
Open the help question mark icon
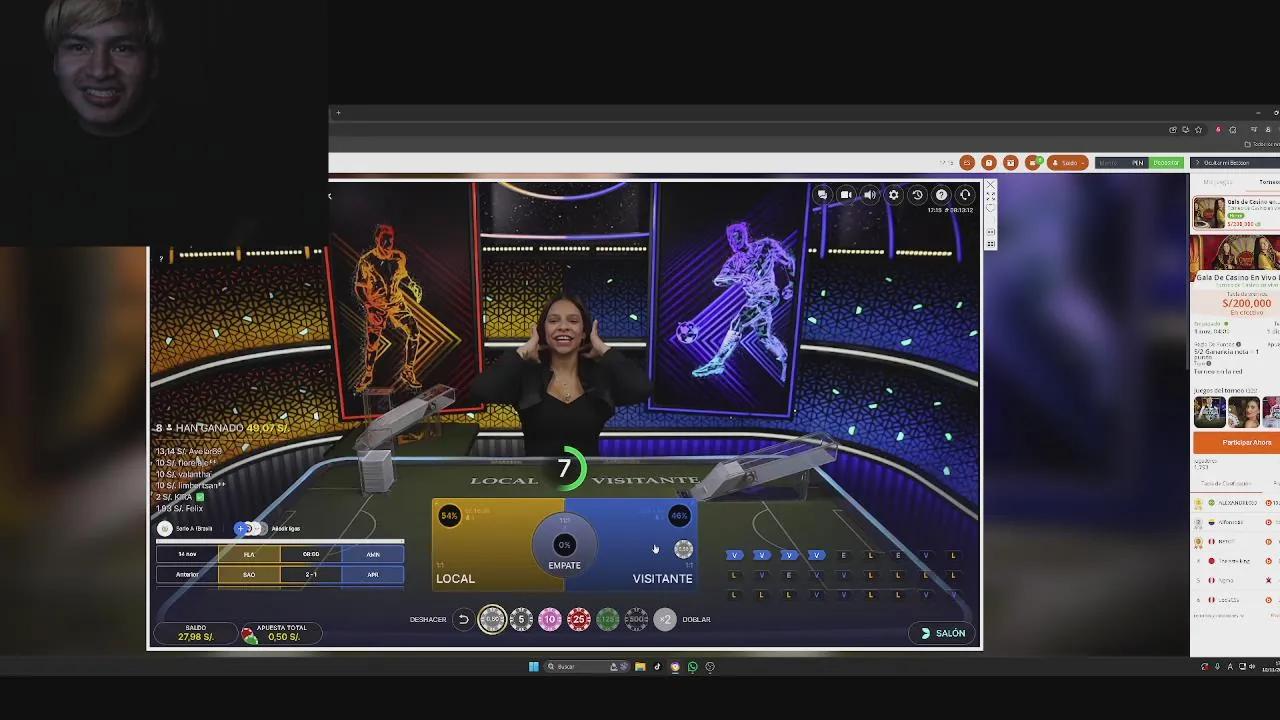(942, 196)
